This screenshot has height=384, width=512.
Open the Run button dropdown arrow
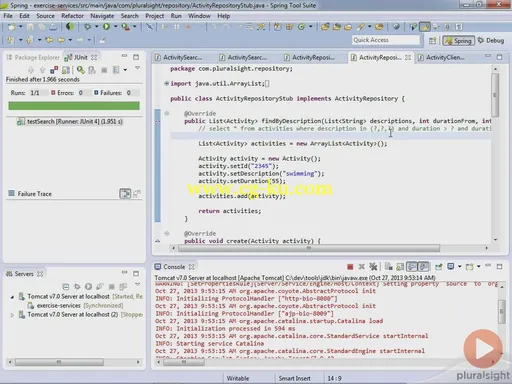coord(115,27)
